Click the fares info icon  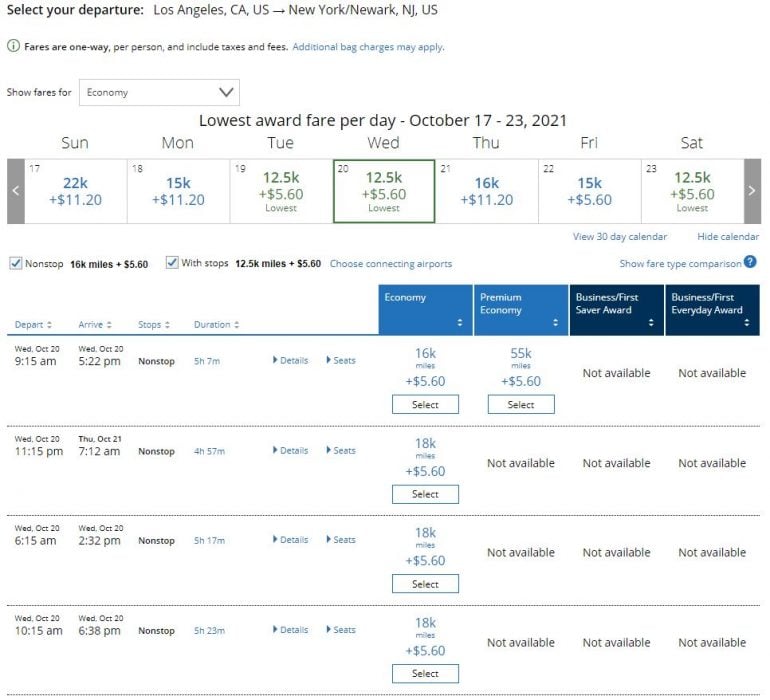click(12, 47)
